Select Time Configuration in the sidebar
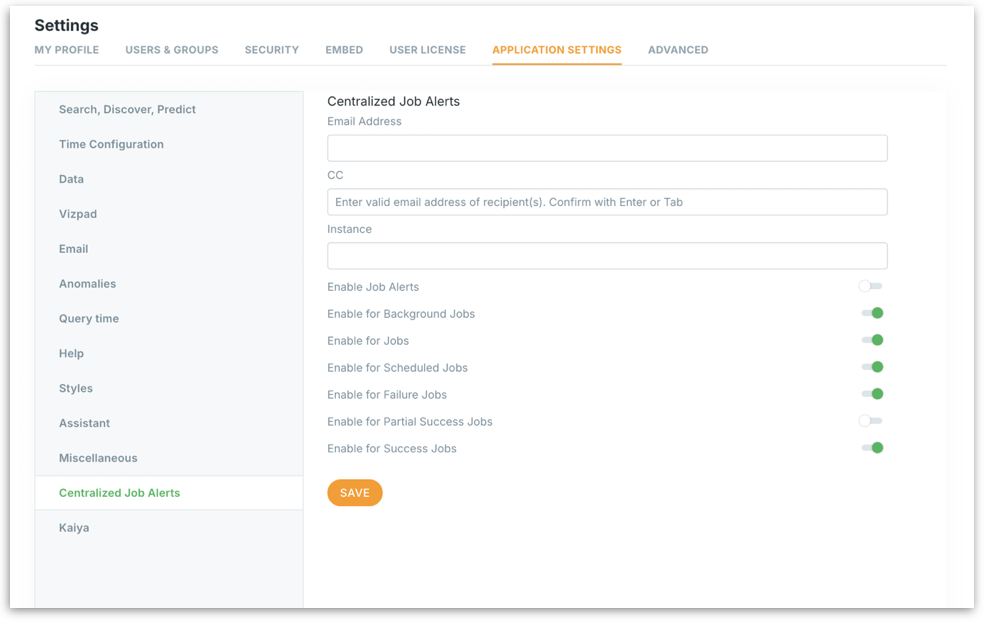Screen dimensions: 984x622 pos(111,145)
